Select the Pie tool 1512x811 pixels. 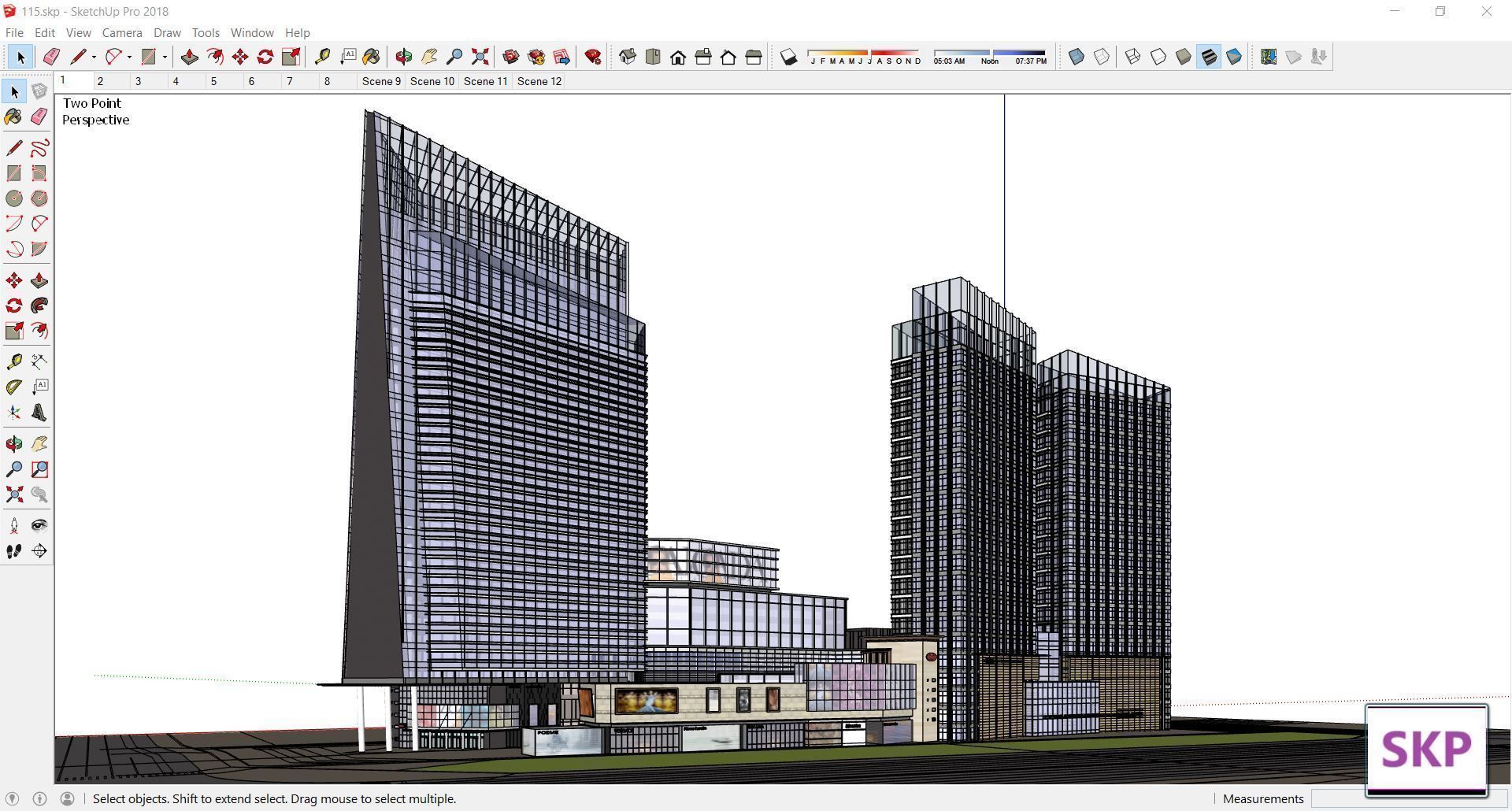pos(39,249)
